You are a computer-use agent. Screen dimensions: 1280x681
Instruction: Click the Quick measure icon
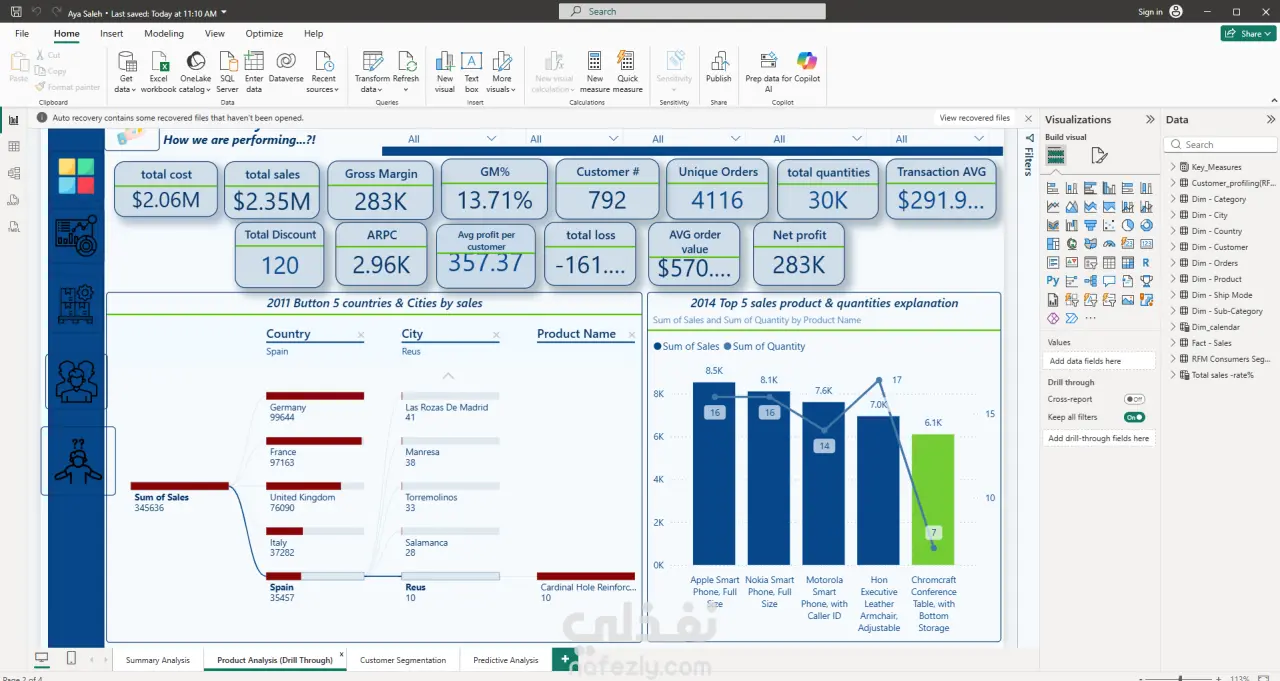[x=627, y=71]
